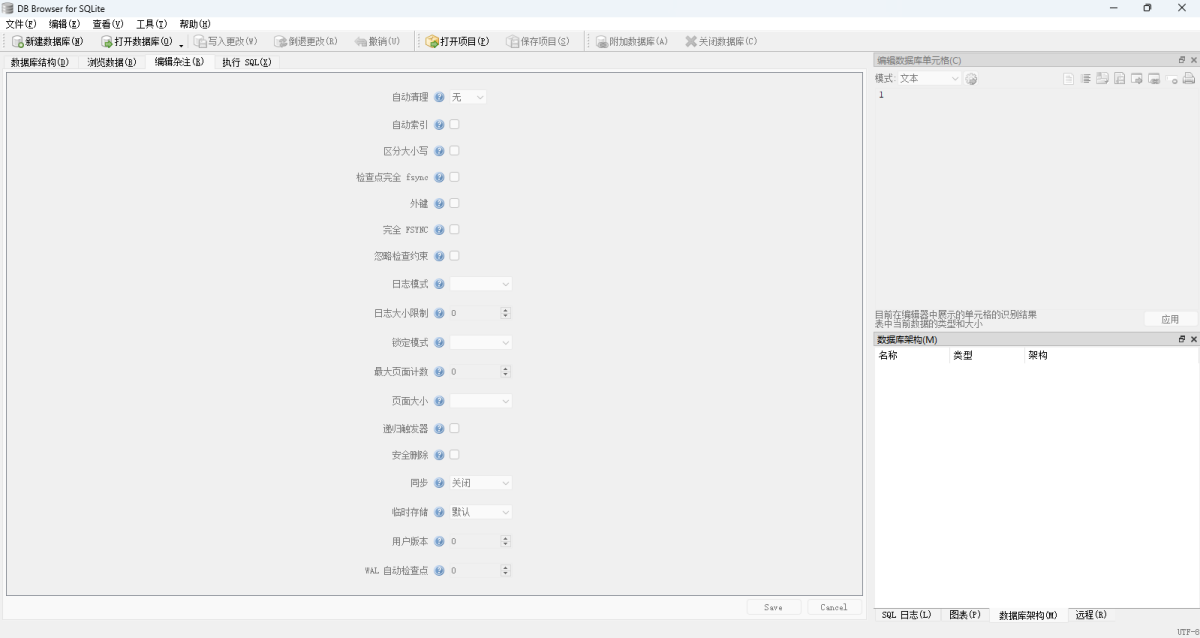1200x638 pixels.
Task: Click the print icon in the cell editor panel
Action: (x=1188, y=78)
